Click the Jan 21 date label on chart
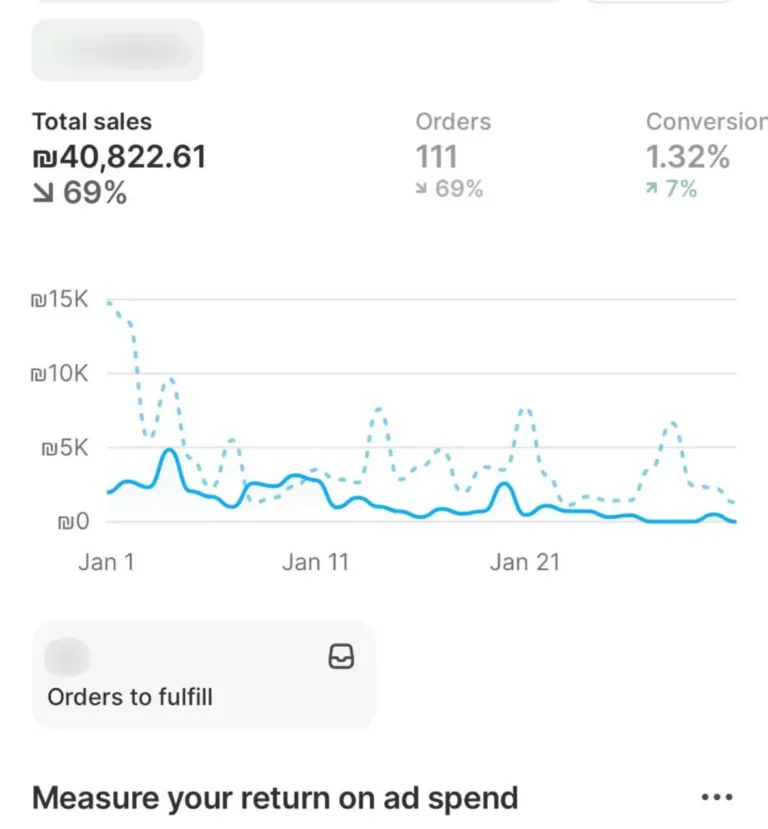Screen dimensions: 768x829 click(525, 562)
